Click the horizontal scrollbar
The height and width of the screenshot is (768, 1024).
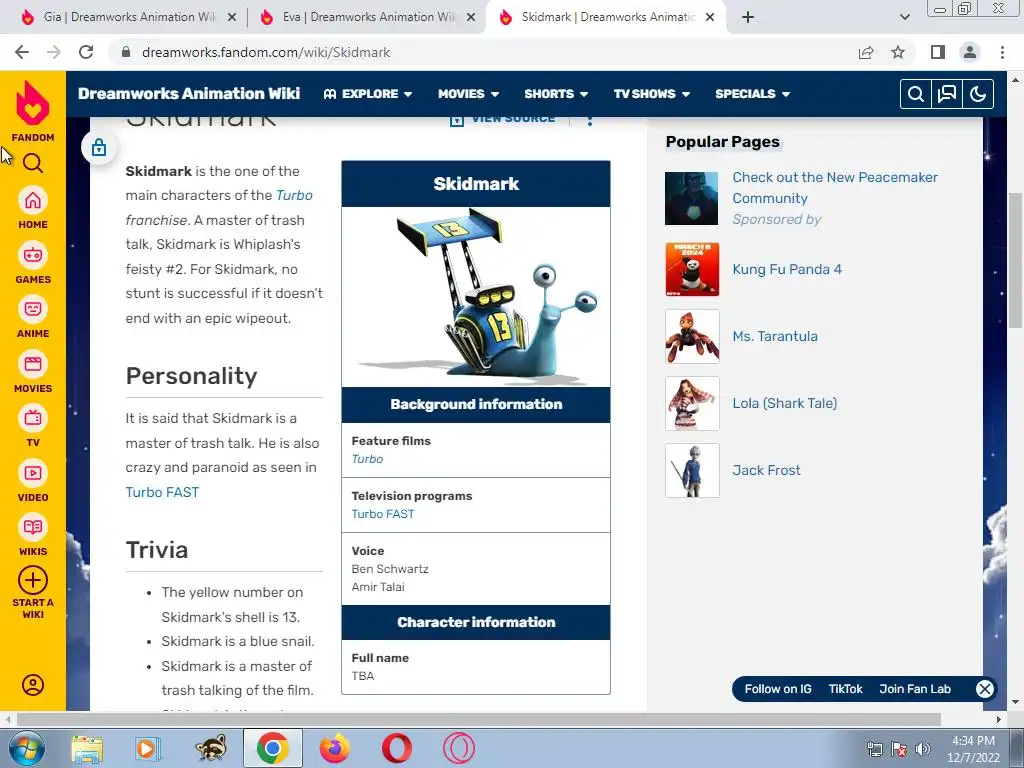point(479,720)
